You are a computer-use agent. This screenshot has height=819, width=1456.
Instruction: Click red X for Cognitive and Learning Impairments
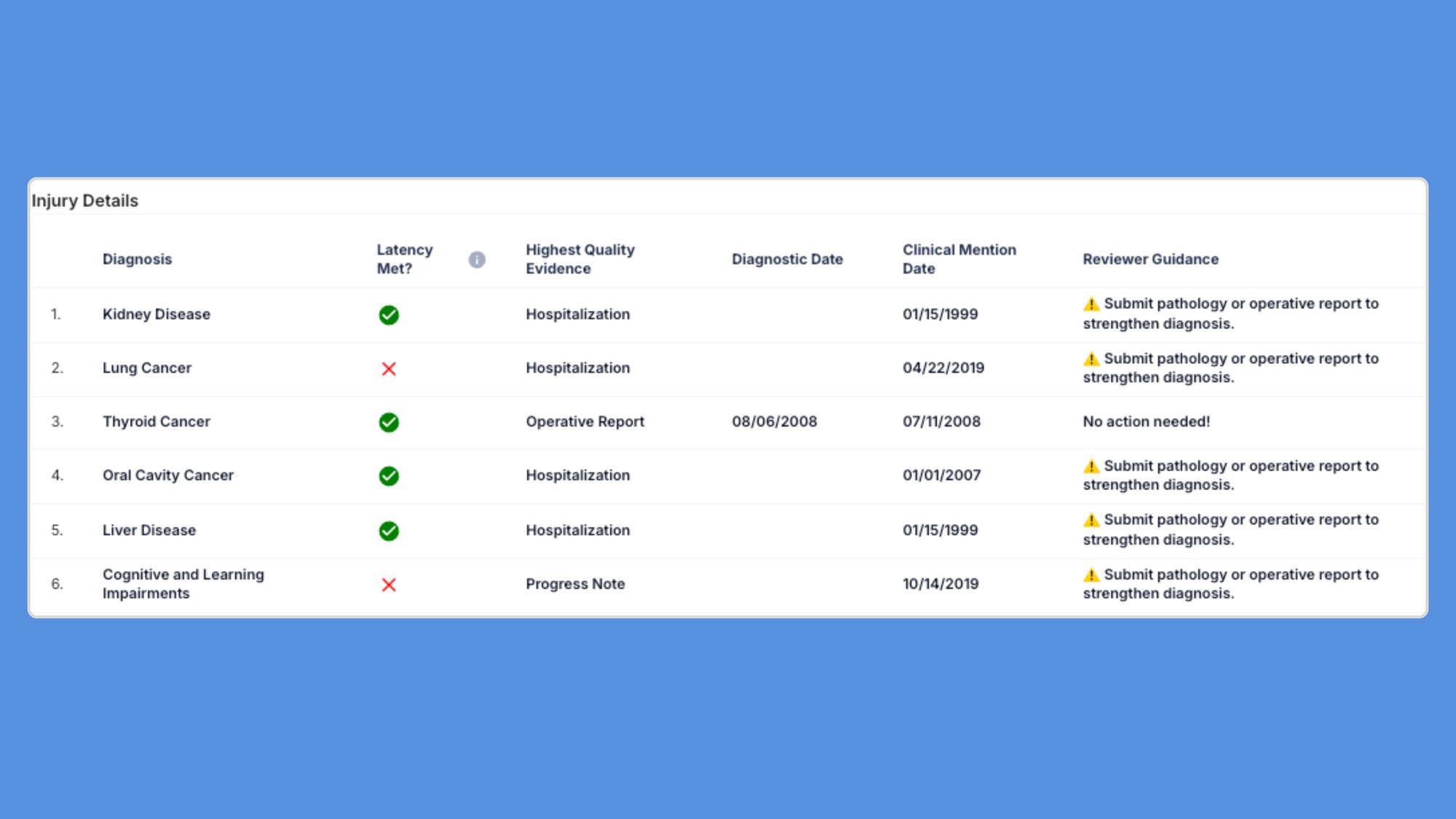(x=389, y=585)
